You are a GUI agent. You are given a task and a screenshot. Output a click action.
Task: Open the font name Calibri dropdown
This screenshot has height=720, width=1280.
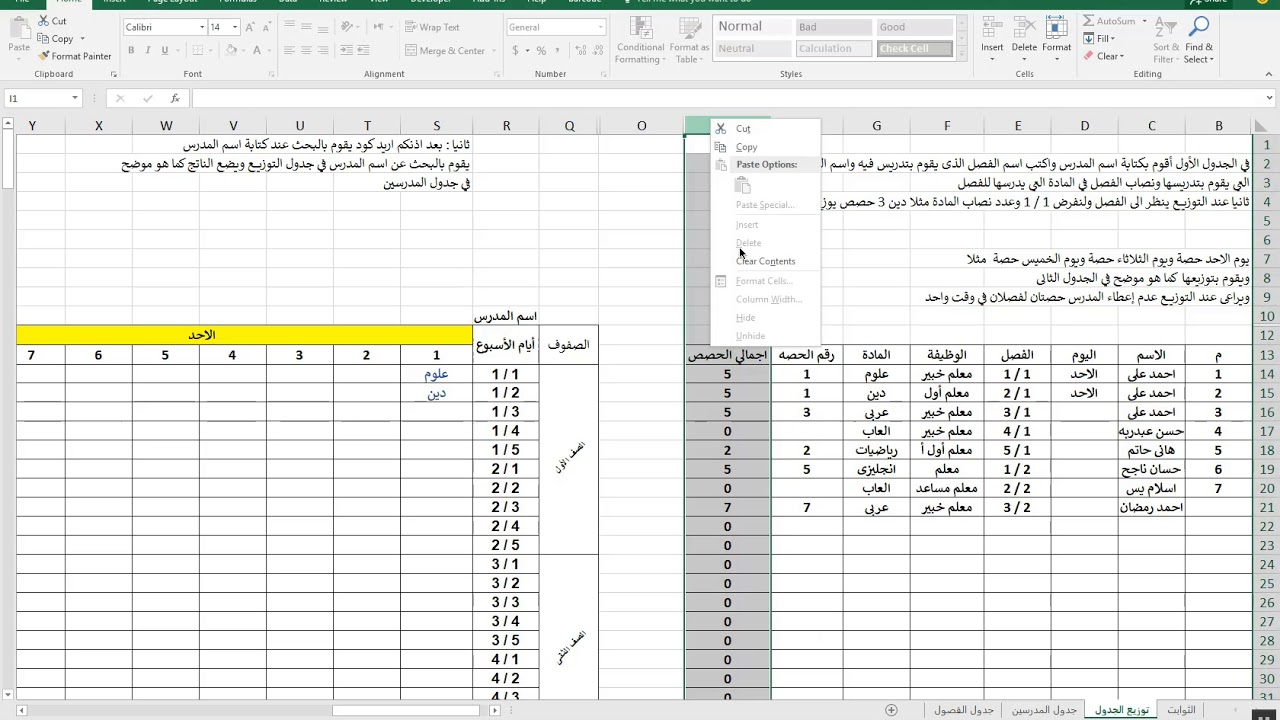tap(202, 27)
